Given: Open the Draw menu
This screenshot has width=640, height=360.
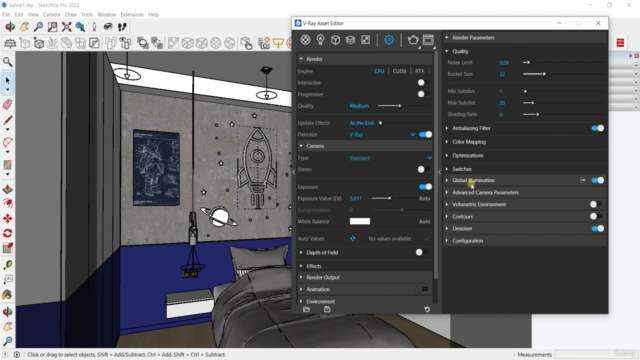Looking at the screenshot, I should [x=71, y=15].
